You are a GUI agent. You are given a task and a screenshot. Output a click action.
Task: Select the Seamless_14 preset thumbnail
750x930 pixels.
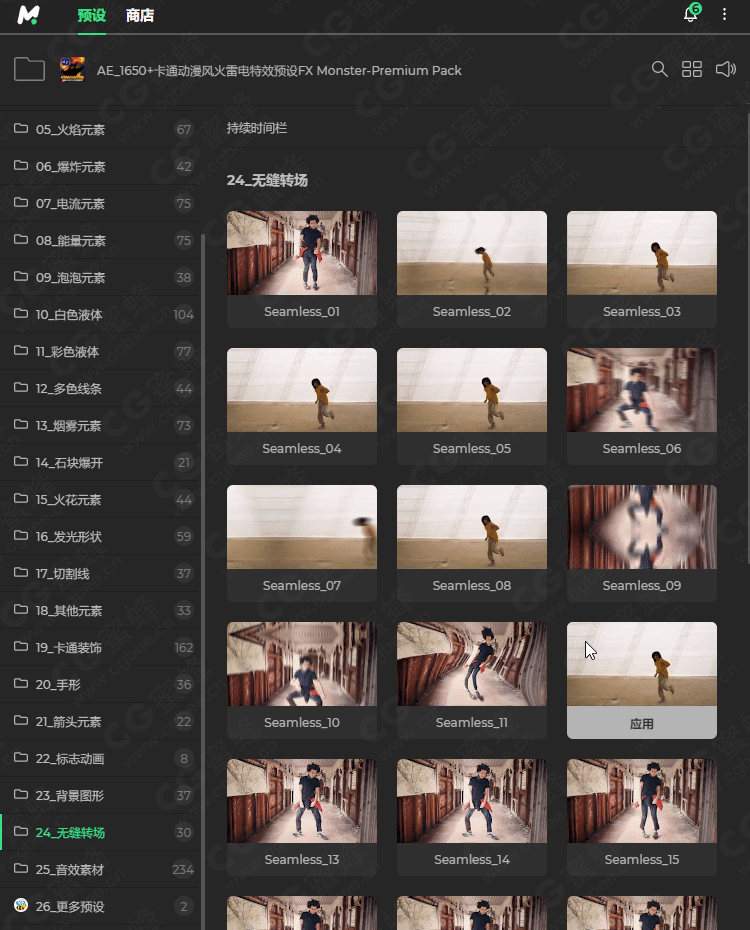471,801
